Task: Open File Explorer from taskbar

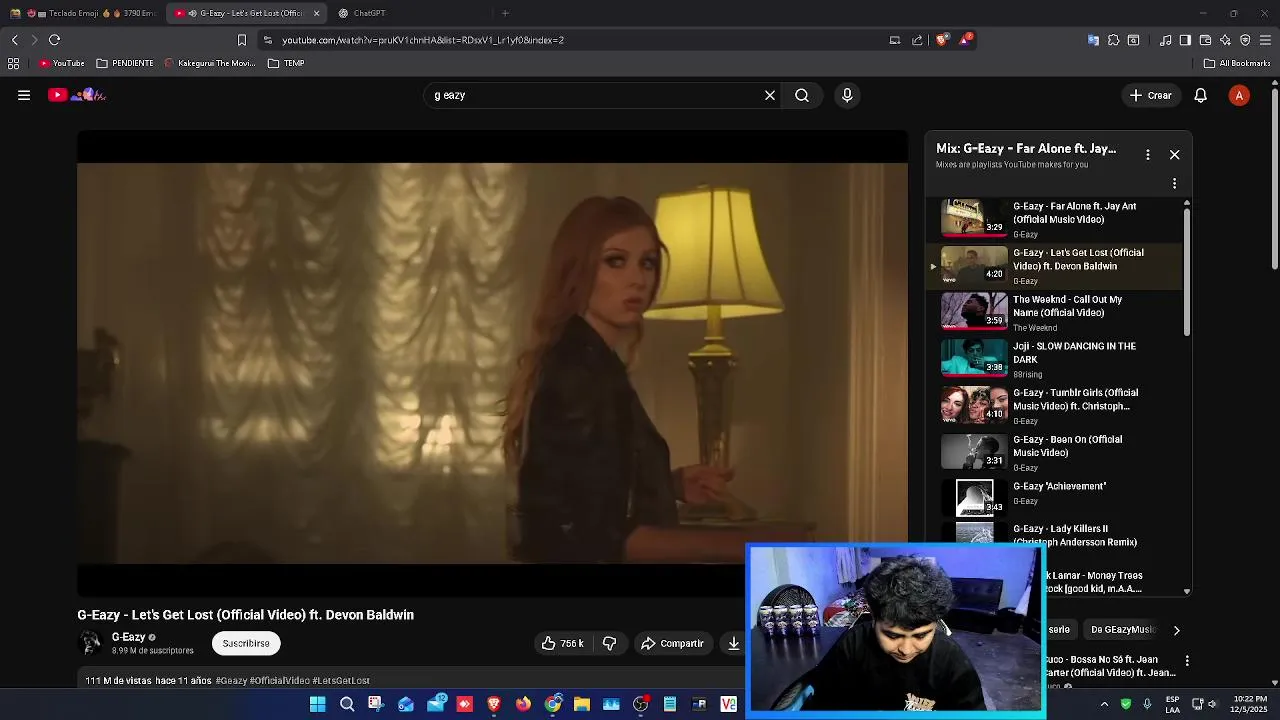Action: (x=581, y=704)
